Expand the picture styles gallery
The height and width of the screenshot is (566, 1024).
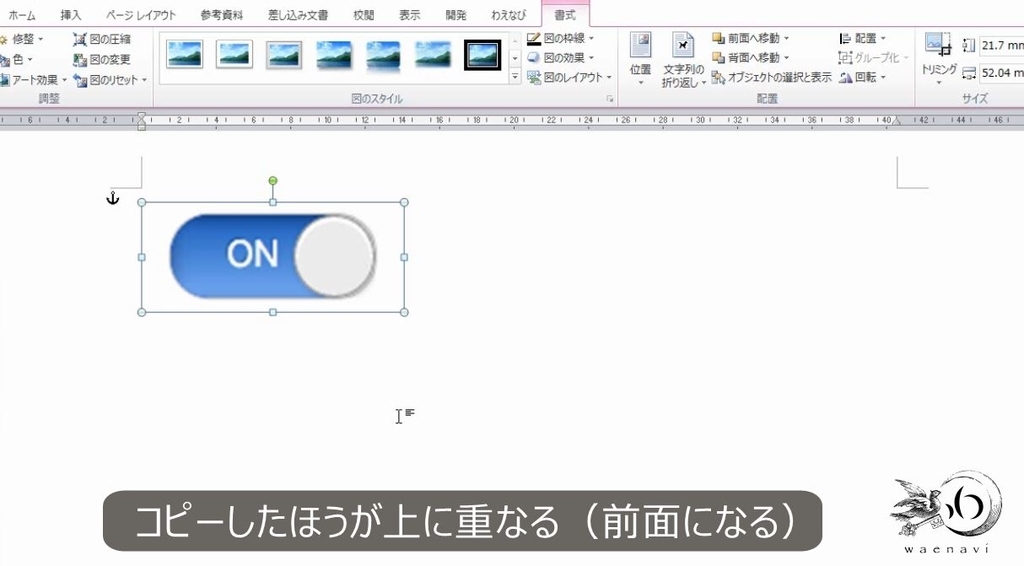515,77
